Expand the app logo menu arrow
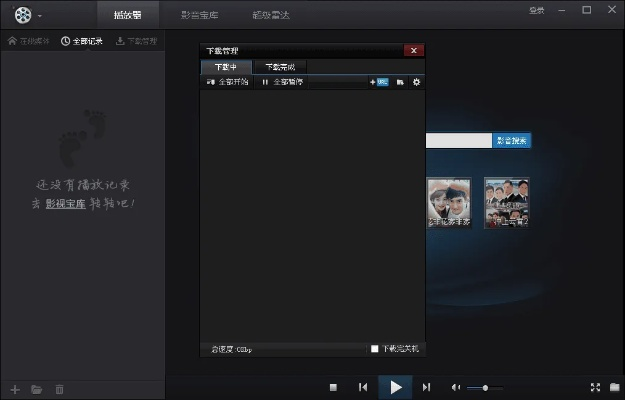The height and width of the screenshot is (400, 625). (40, 17)
